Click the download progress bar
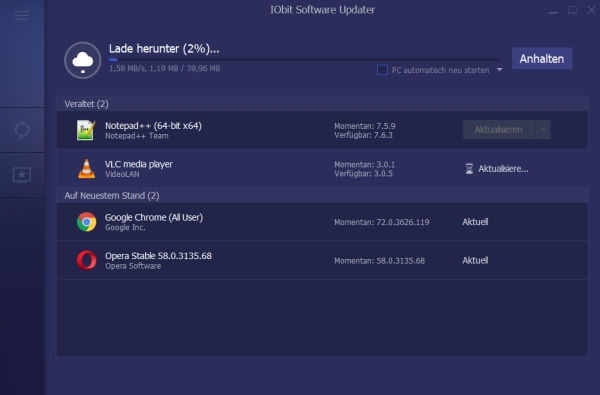 coord(304,60)
